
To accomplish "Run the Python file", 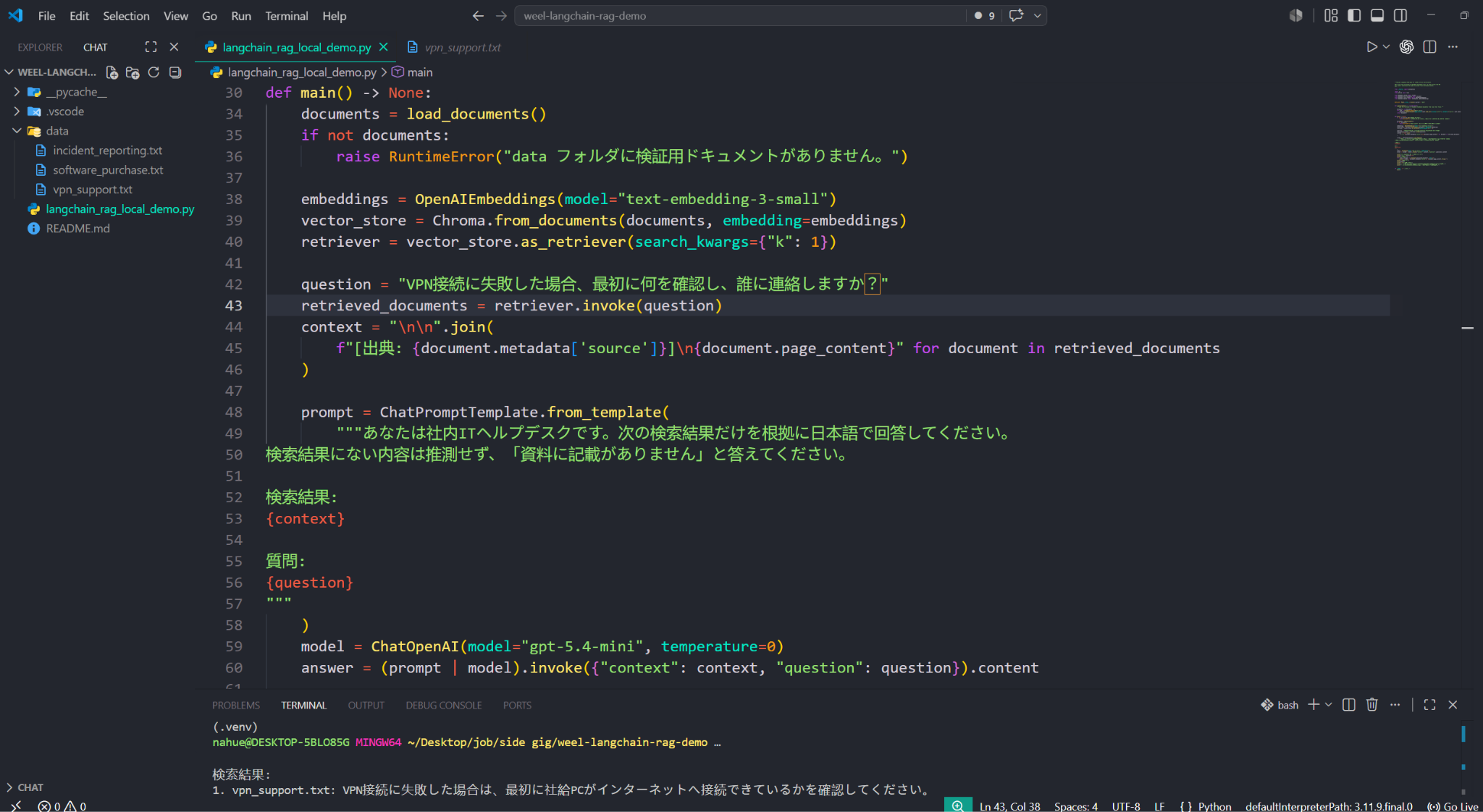I will tap(1371, 47).
